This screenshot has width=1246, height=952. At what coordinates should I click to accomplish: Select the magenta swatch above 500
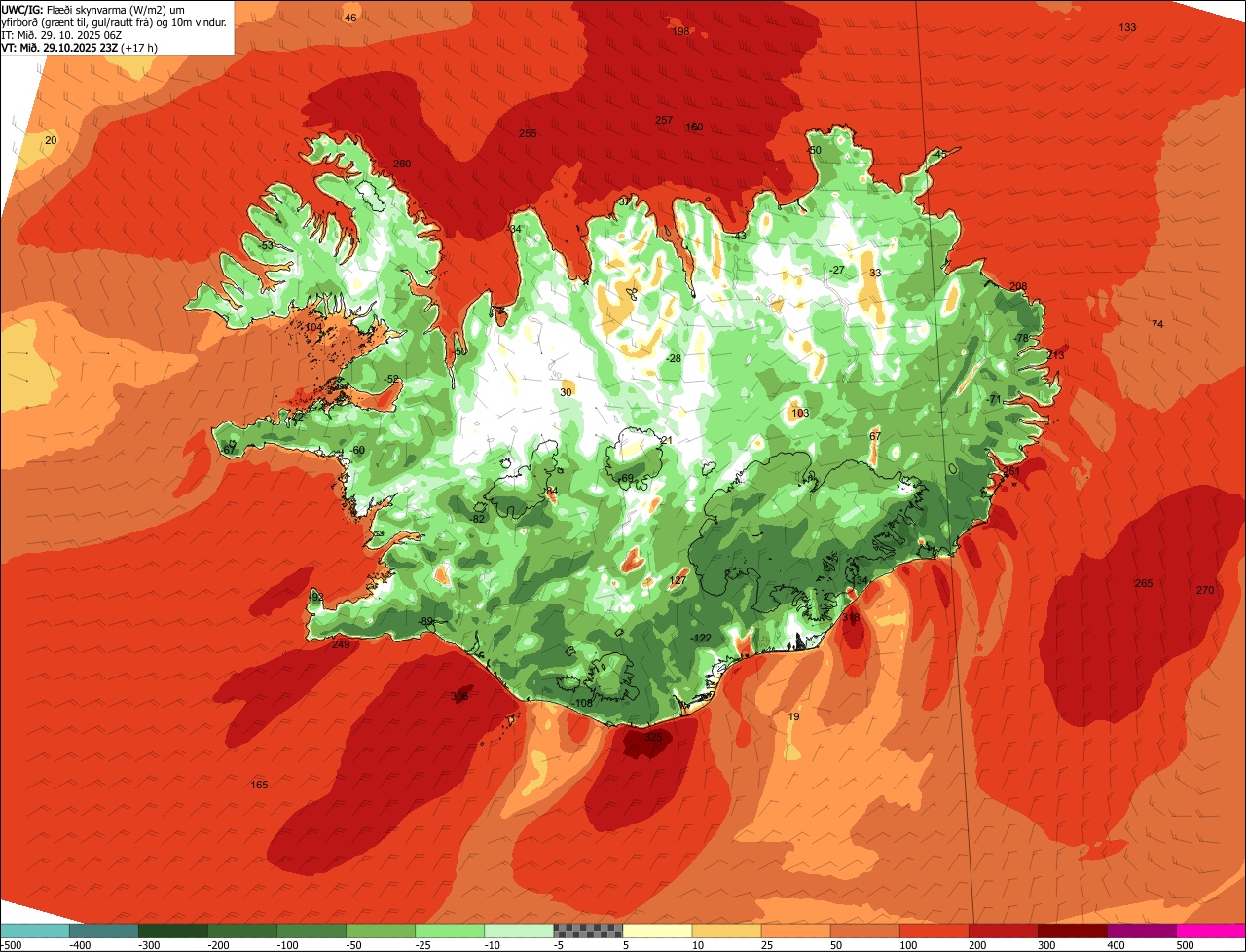click(x=1211, y=931)
